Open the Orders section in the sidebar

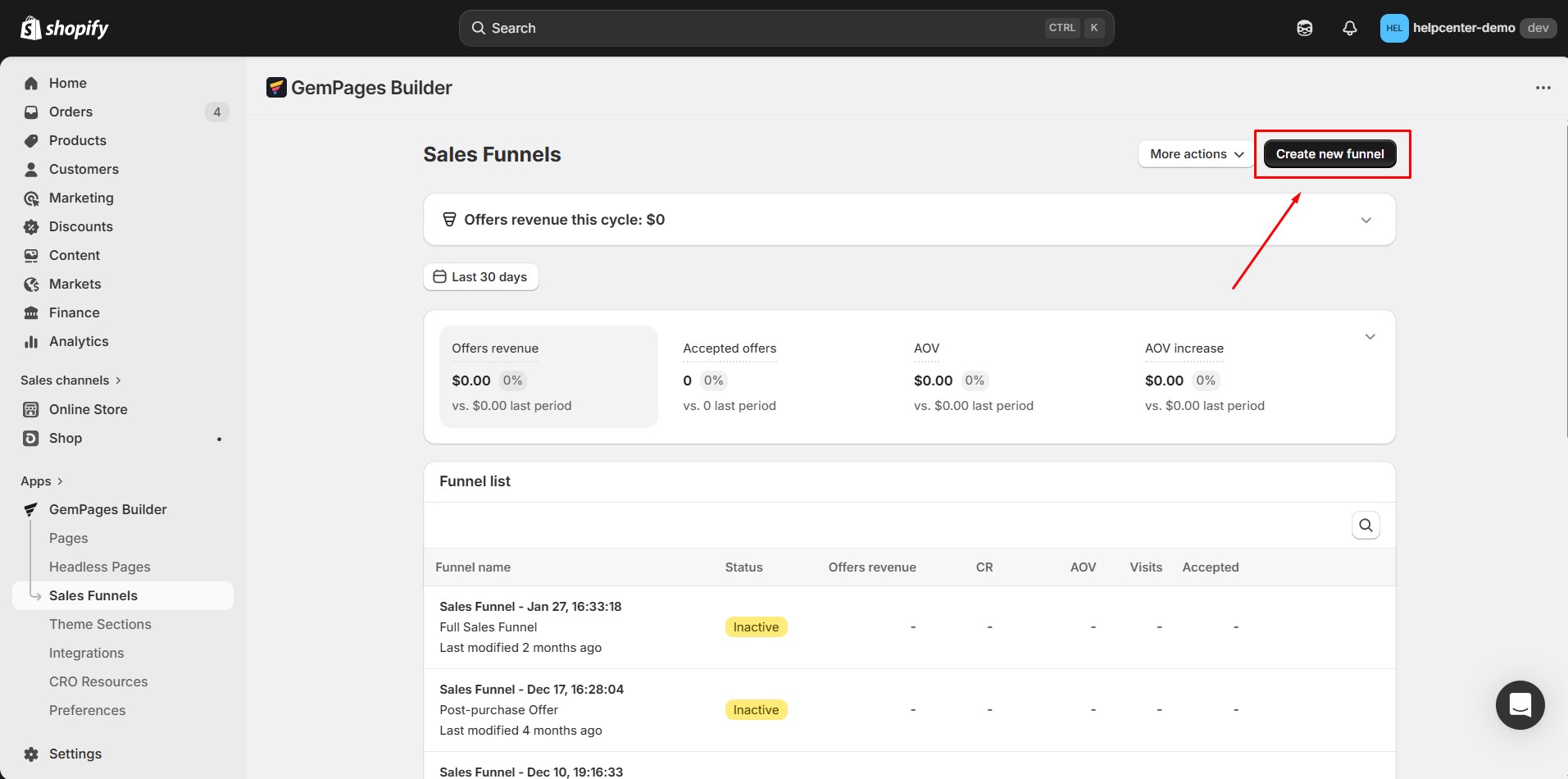tap(70, 112)
